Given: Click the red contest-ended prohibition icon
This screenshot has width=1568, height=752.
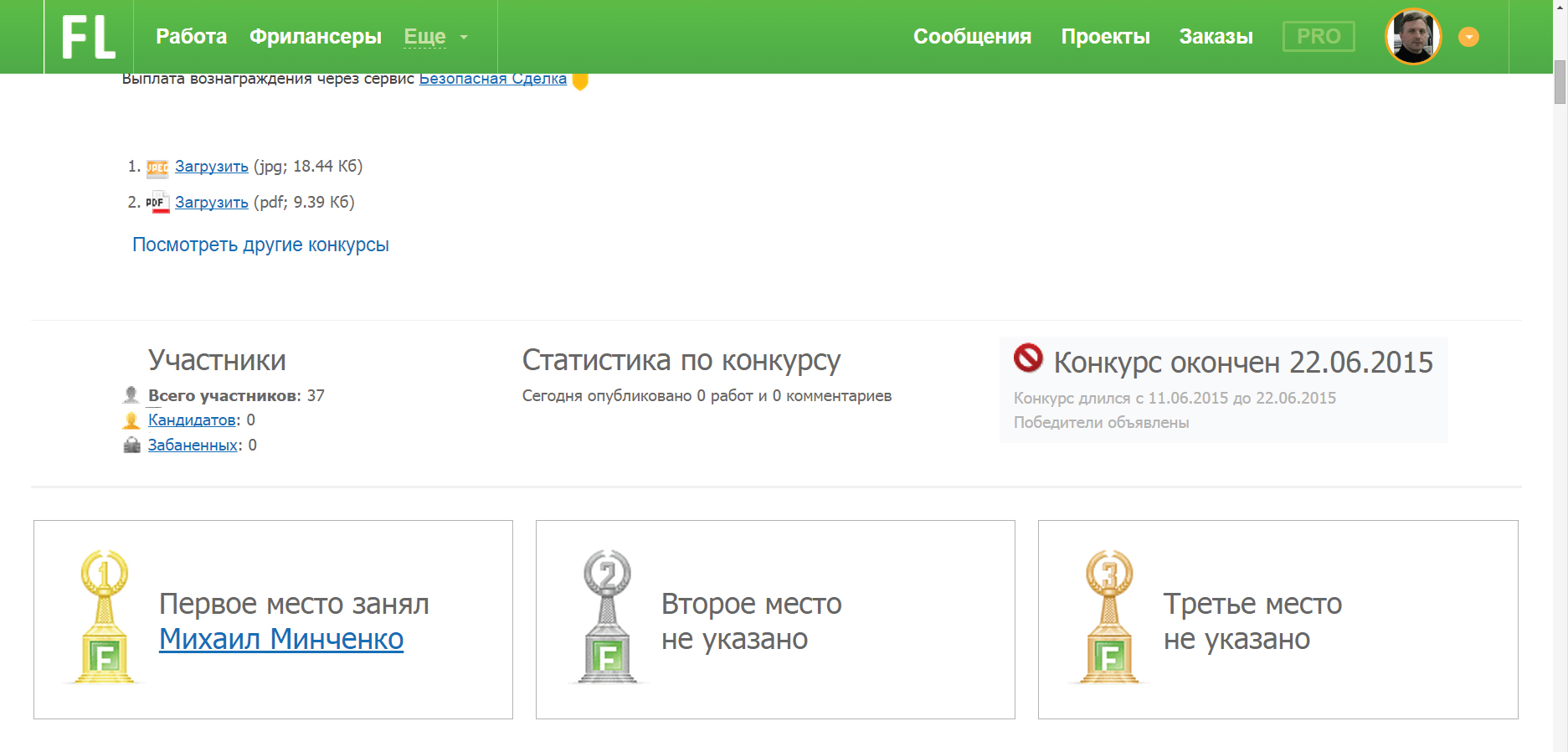Looking at the screenshot, I should tap(1028, 358).
